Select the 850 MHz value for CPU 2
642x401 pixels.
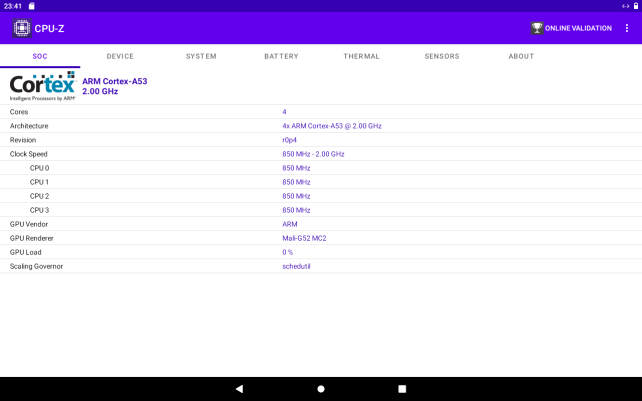click(296, 196)
